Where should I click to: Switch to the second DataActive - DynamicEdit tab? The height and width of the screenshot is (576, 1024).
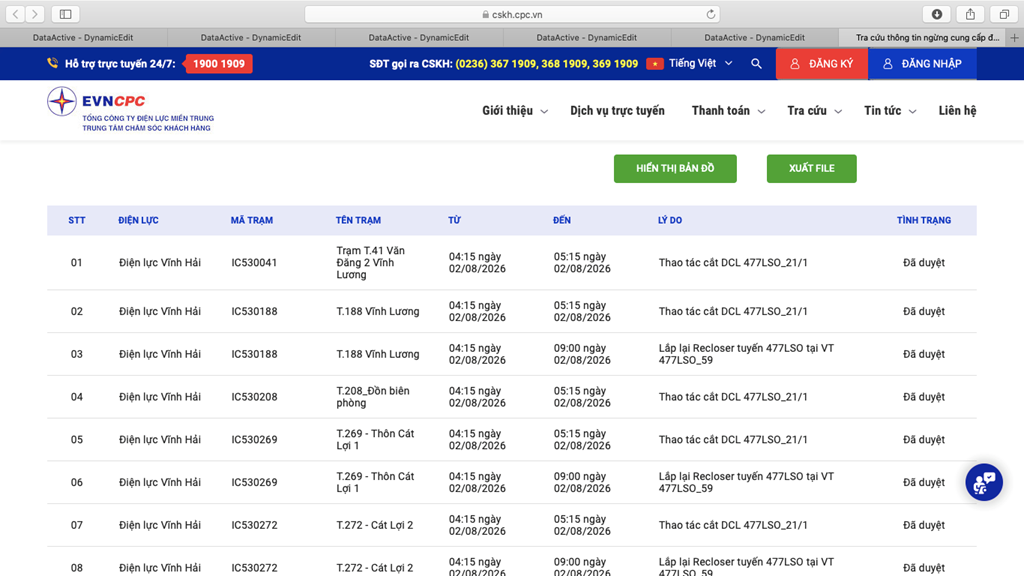[x=251, y=38]
